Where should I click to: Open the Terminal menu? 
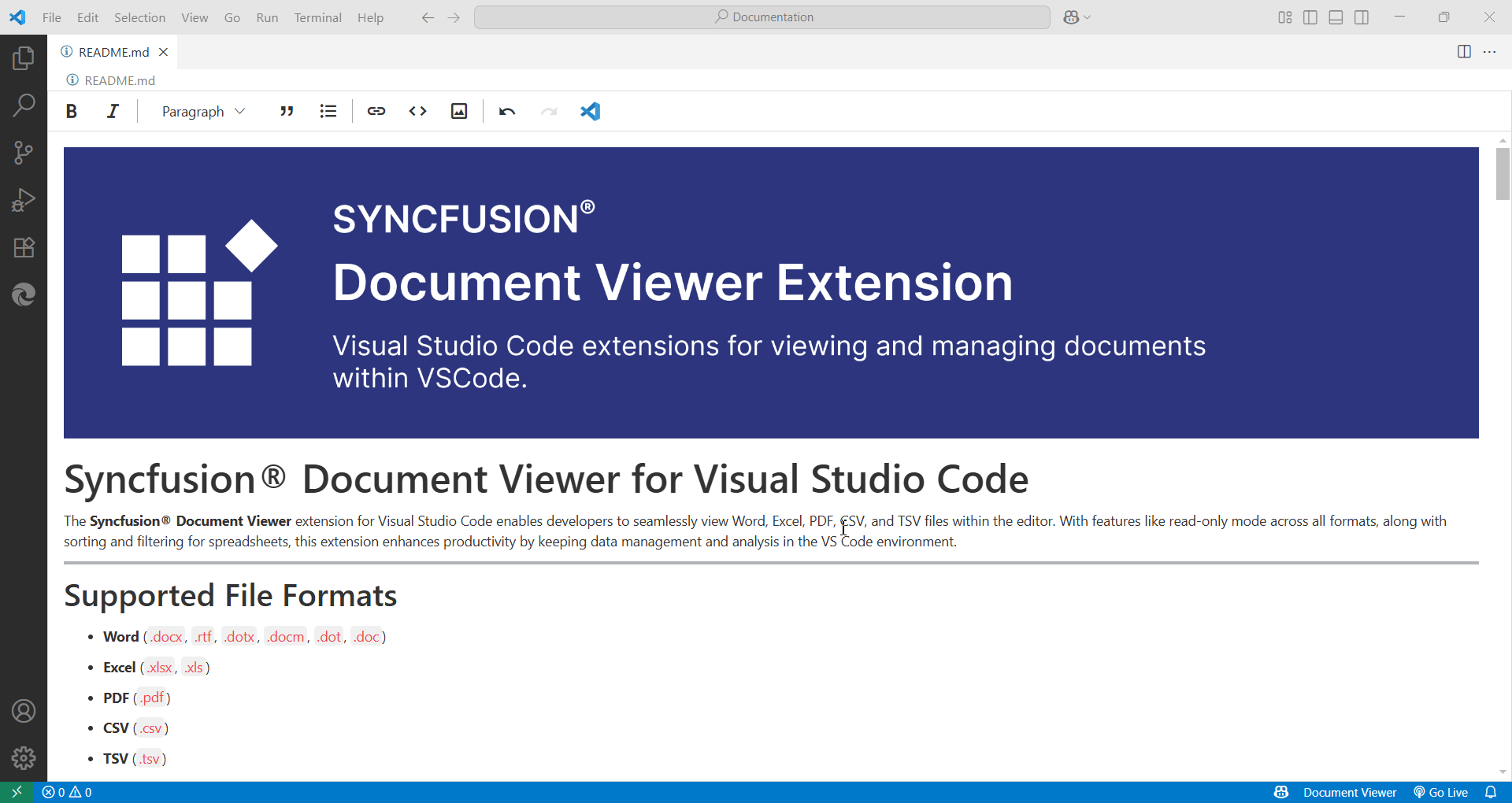coord(317,17)
